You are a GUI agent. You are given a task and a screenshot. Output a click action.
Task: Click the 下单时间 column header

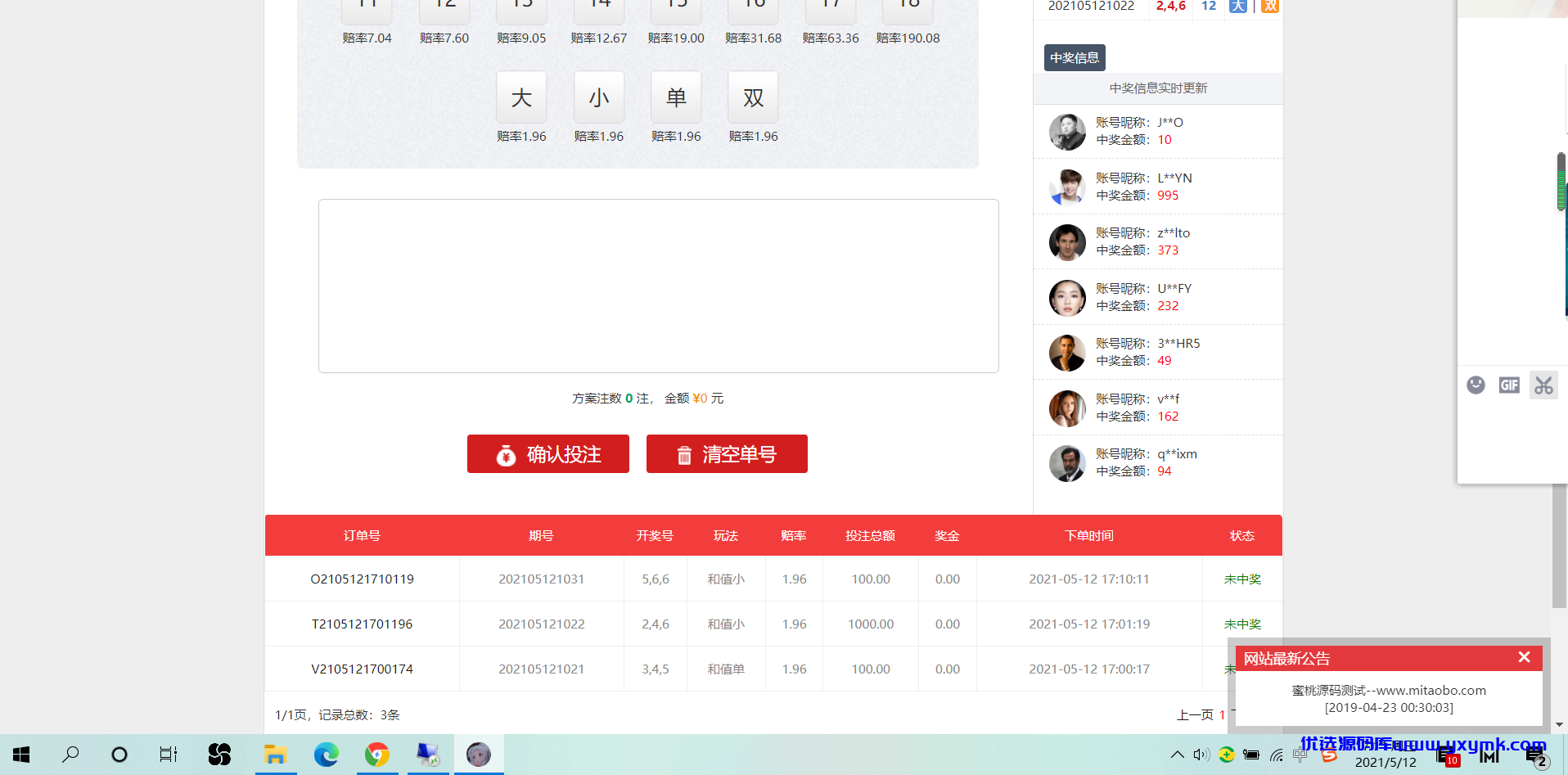pyautogui.click(x=1089, y=535)
